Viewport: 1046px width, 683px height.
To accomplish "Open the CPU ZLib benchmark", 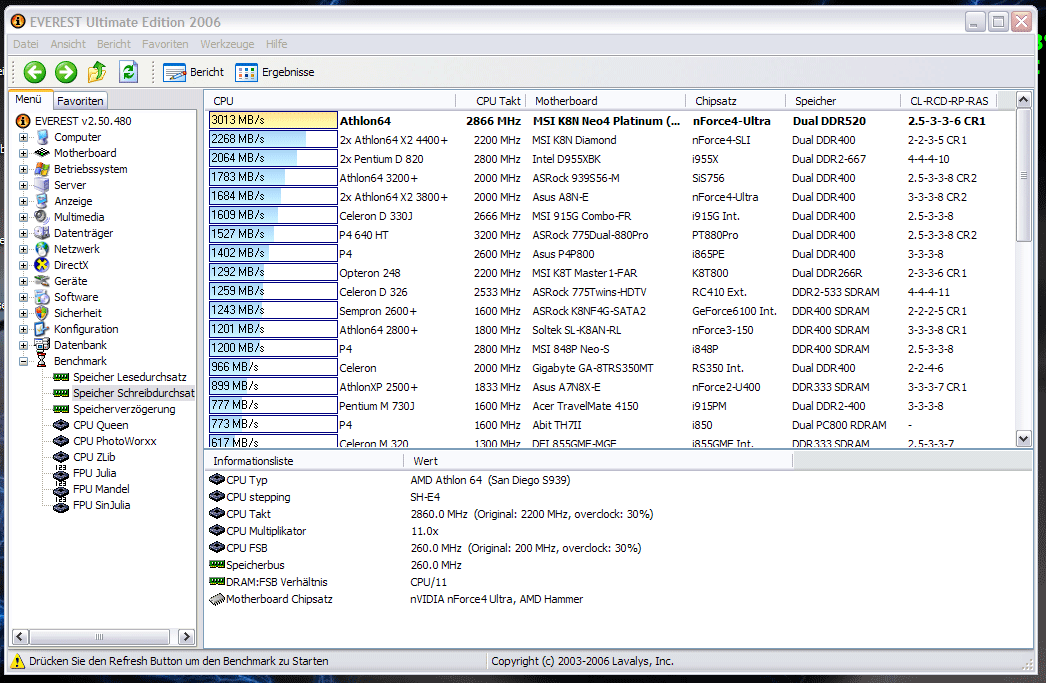I will point(94,457).
